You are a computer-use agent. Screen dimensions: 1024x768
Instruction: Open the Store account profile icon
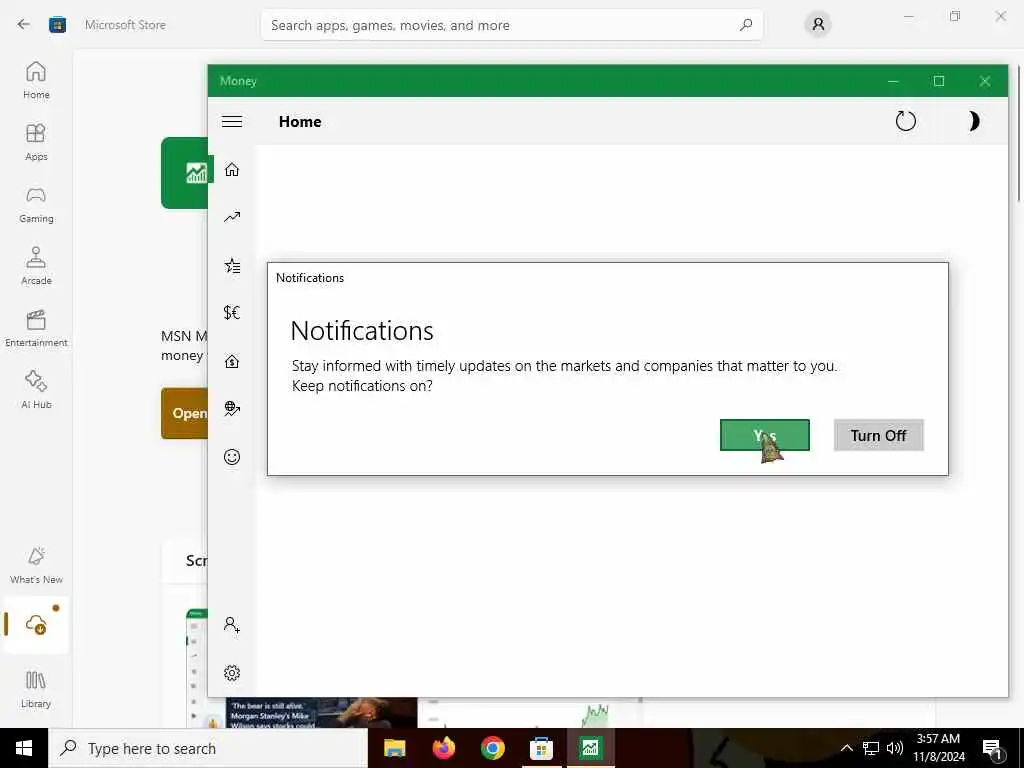[x=818, y=25]
